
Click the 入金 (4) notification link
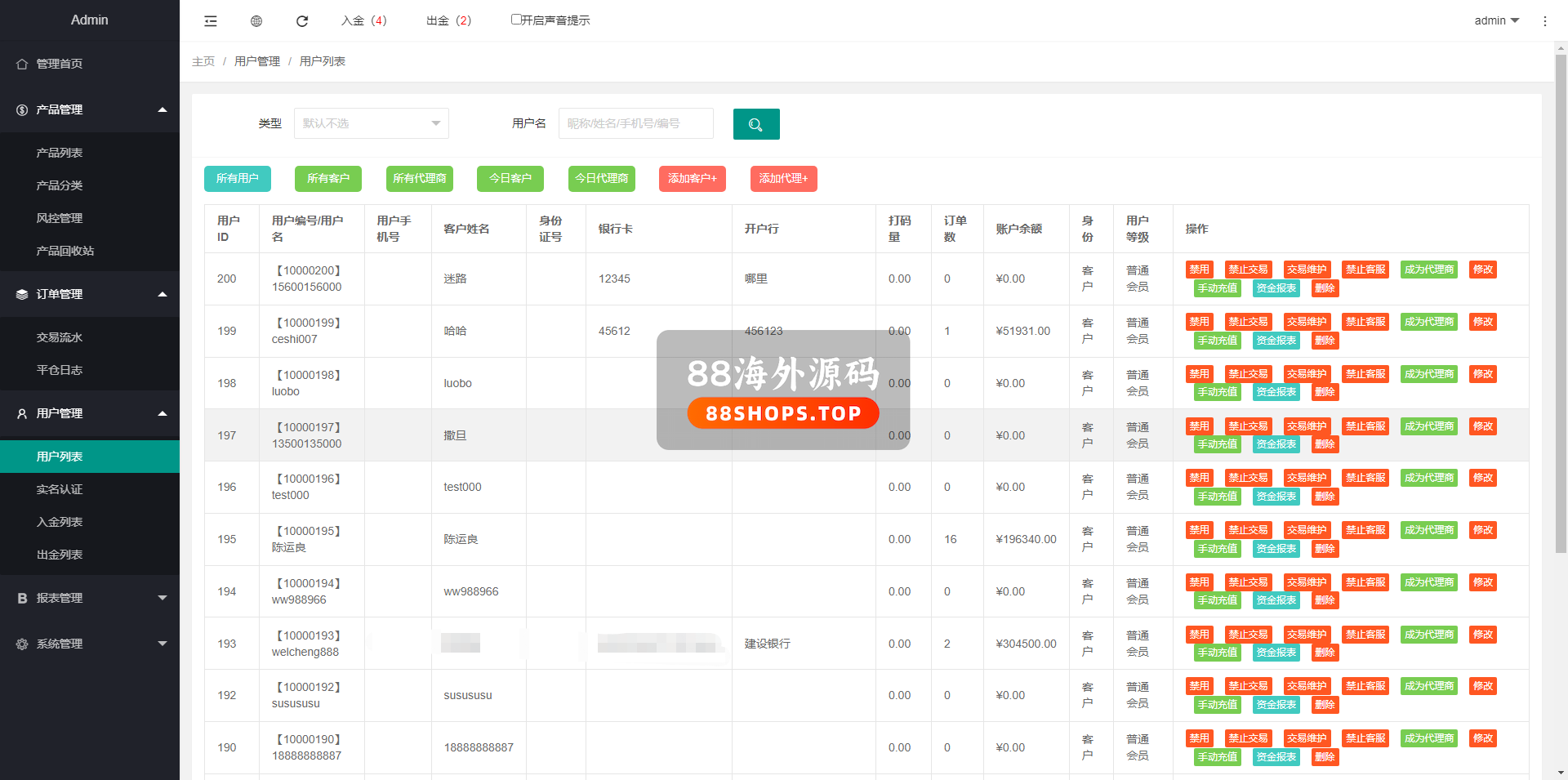coord(364,20)
